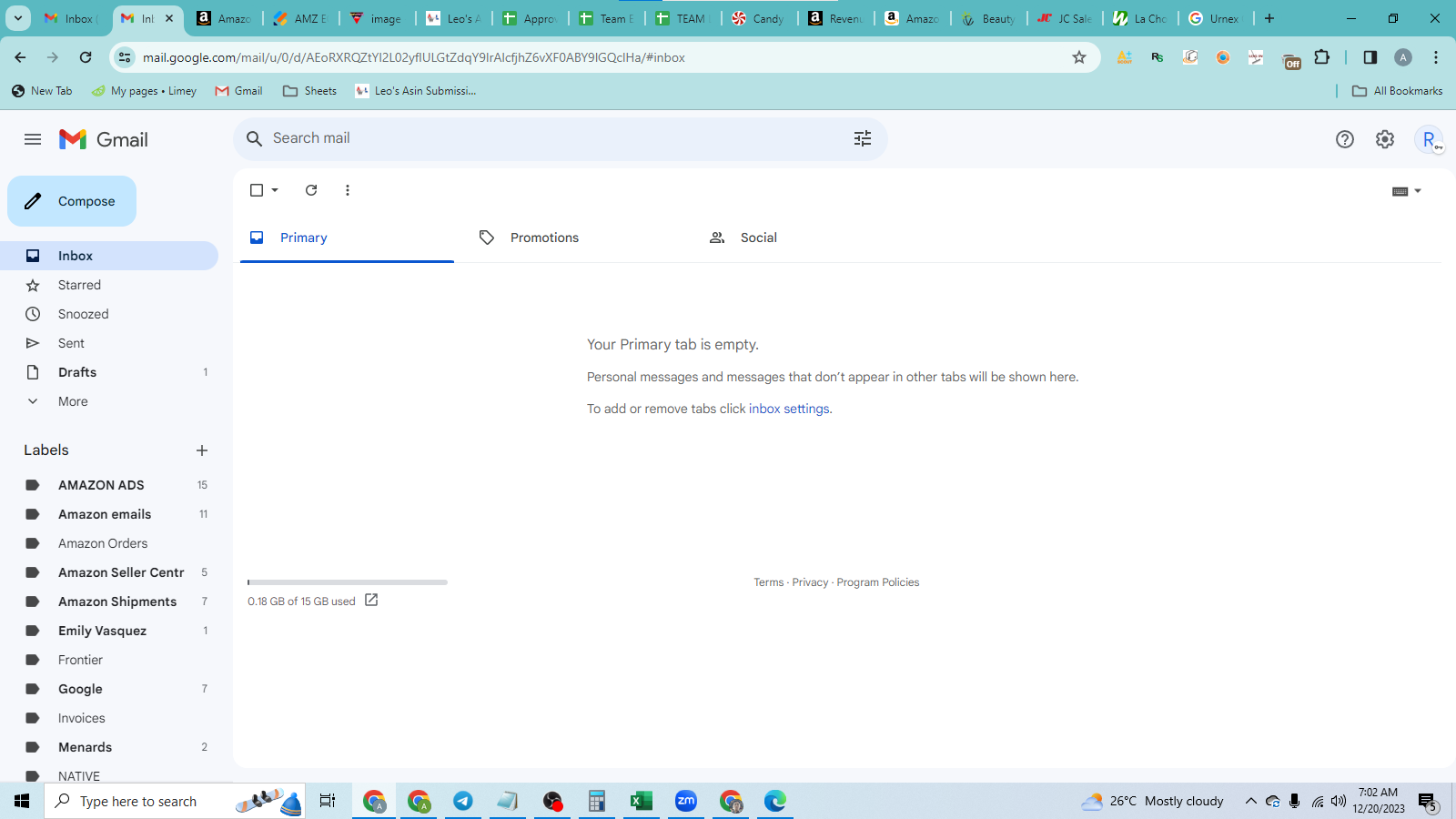Image resolution: width=1456 pixels, height=819 pixels.
Task: Open the Inbox folder
Action: point(109,256)
